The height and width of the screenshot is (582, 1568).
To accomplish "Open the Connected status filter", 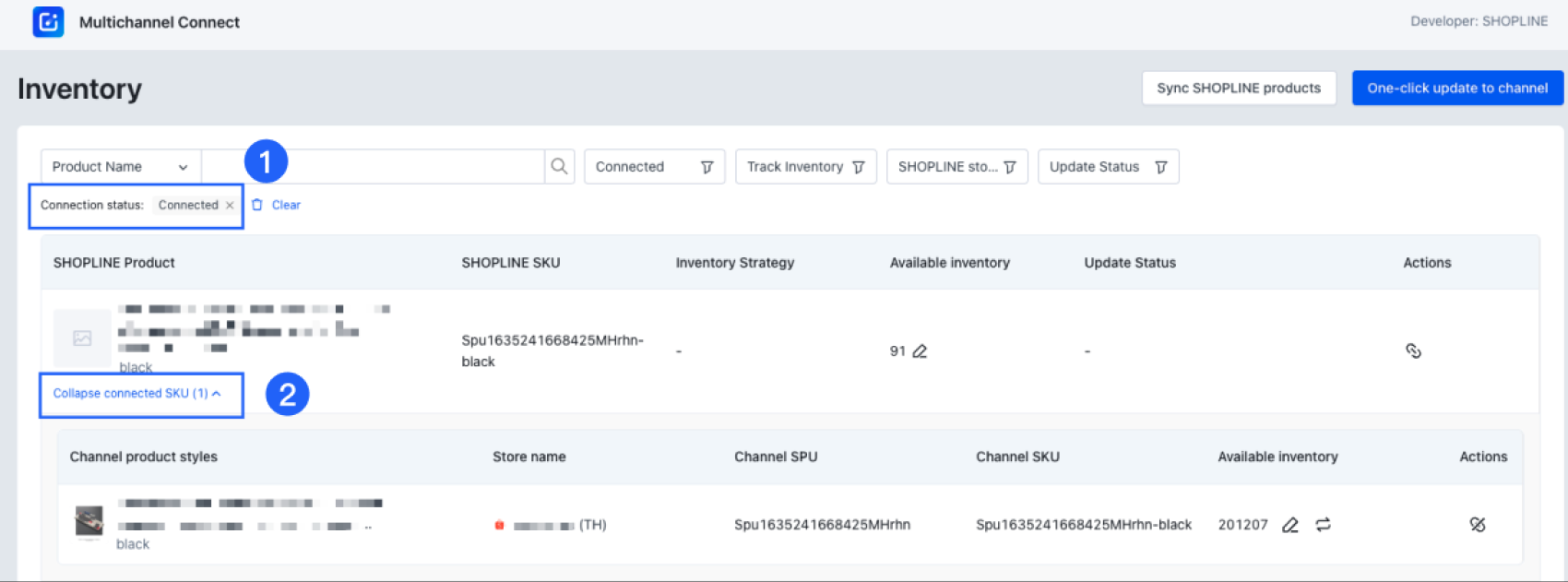I will point(654,167).
